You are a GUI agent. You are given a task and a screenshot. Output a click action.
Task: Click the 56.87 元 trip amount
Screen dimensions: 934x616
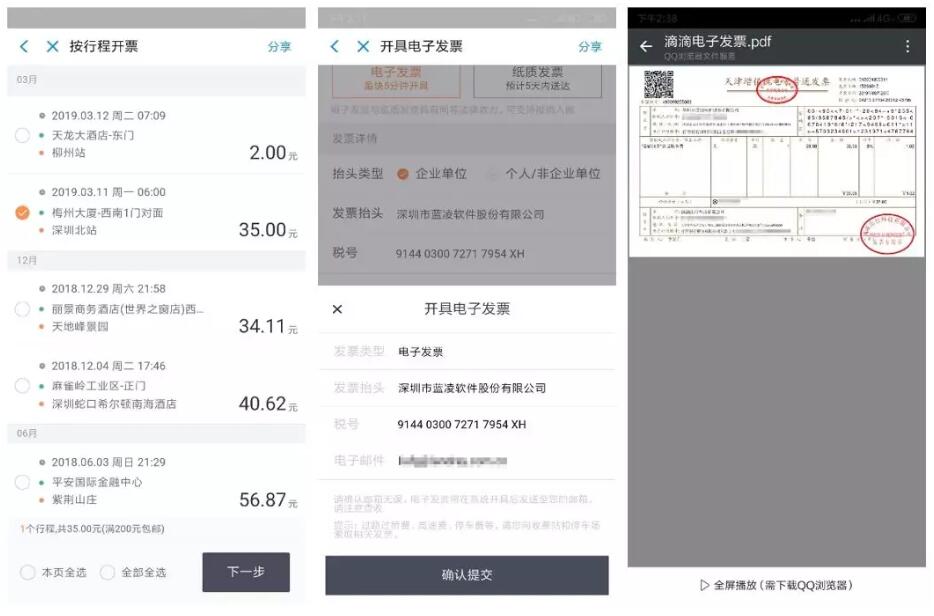click(x=268, y=500)
